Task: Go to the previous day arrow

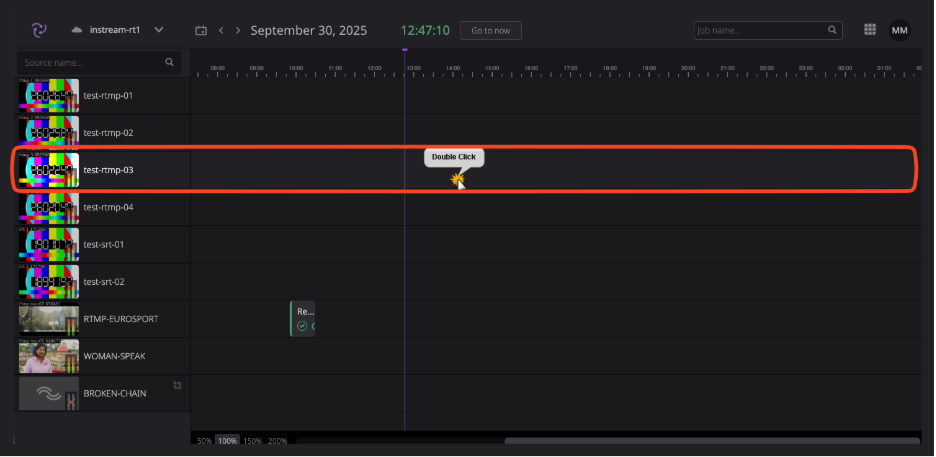Action: click(x=221, y=30)
